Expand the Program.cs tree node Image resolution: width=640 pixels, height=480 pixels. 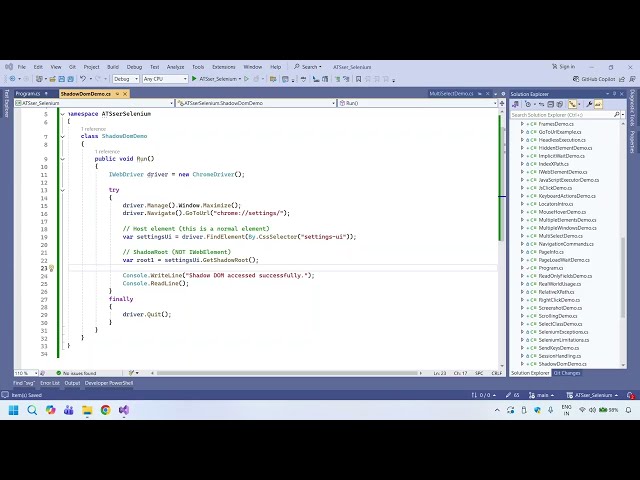522,268
